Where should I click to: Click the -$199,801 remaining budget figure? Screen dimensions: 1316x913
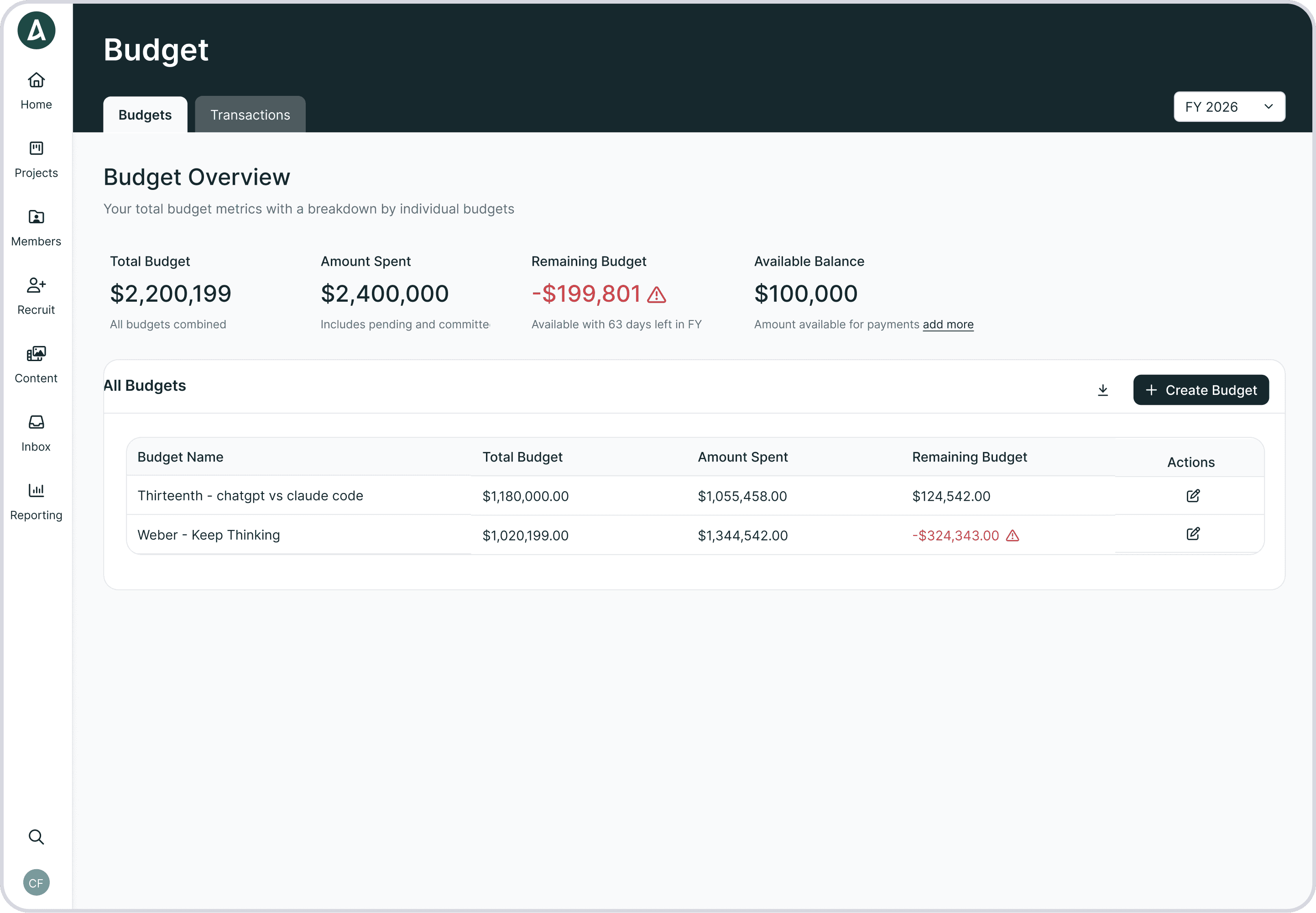586,294
